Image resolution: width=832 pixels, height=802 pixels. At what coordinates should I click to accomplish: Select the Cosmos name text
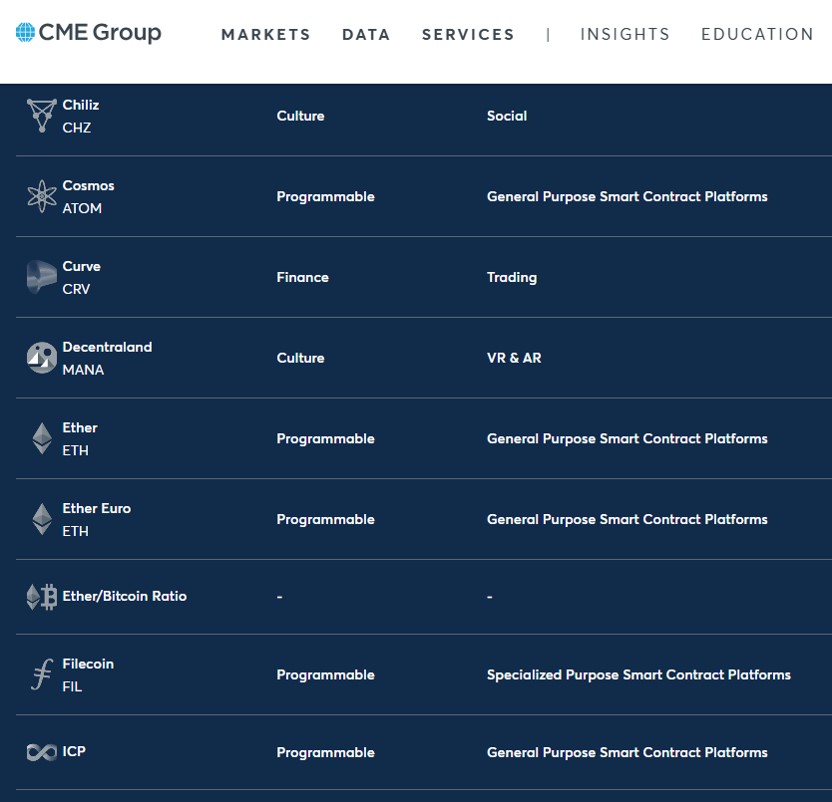click(x=88, y=185)
